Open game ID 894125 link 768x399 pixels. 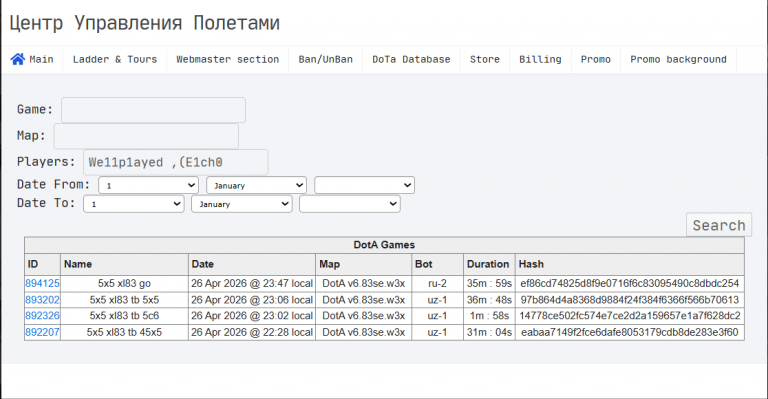(42, 283)
